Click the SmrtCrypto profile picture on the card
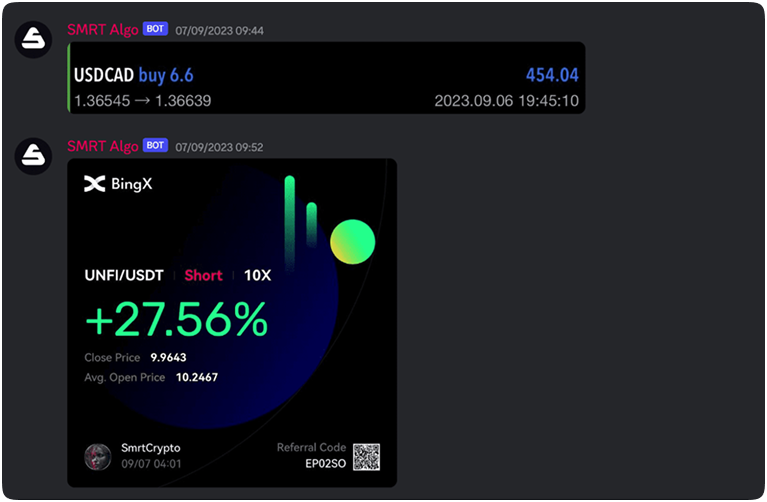767x502 pixels. 98,456
